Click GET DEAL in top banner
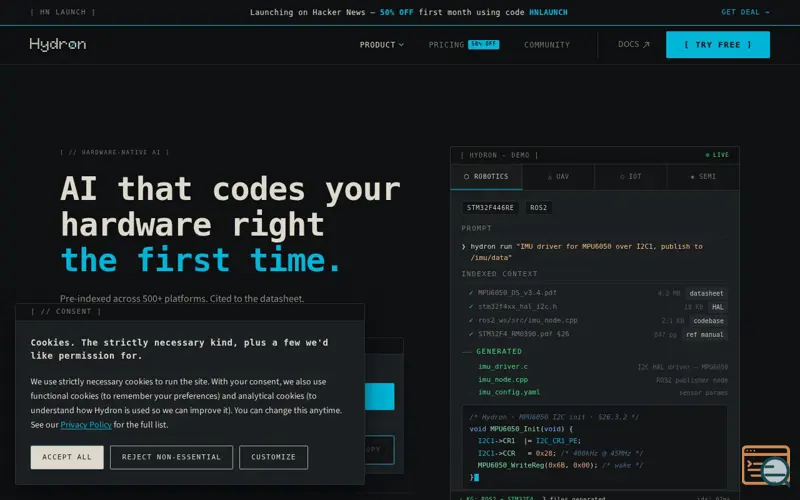800x500 pixels. (x=745, y=12)
